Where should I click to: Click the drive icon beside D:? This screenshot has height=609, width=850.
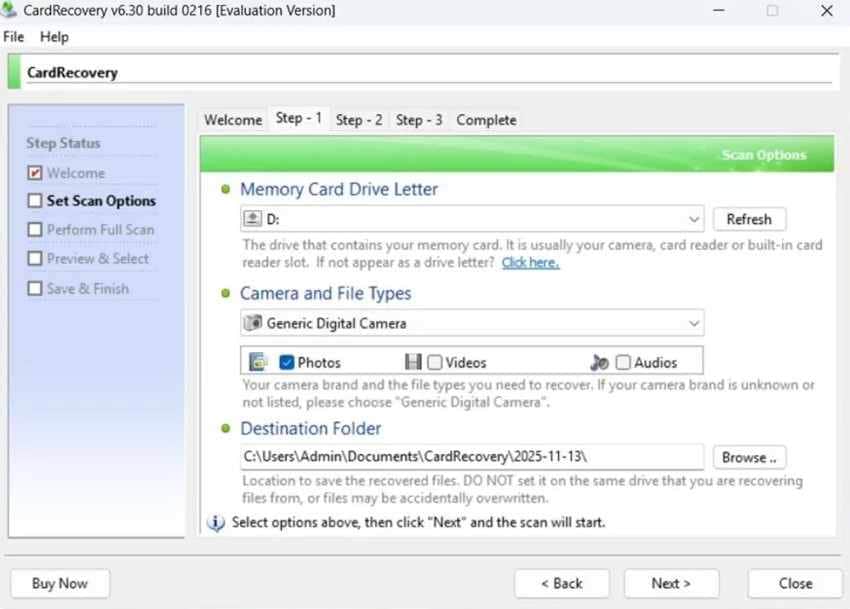pyautogui.click(x=252, y=219)
